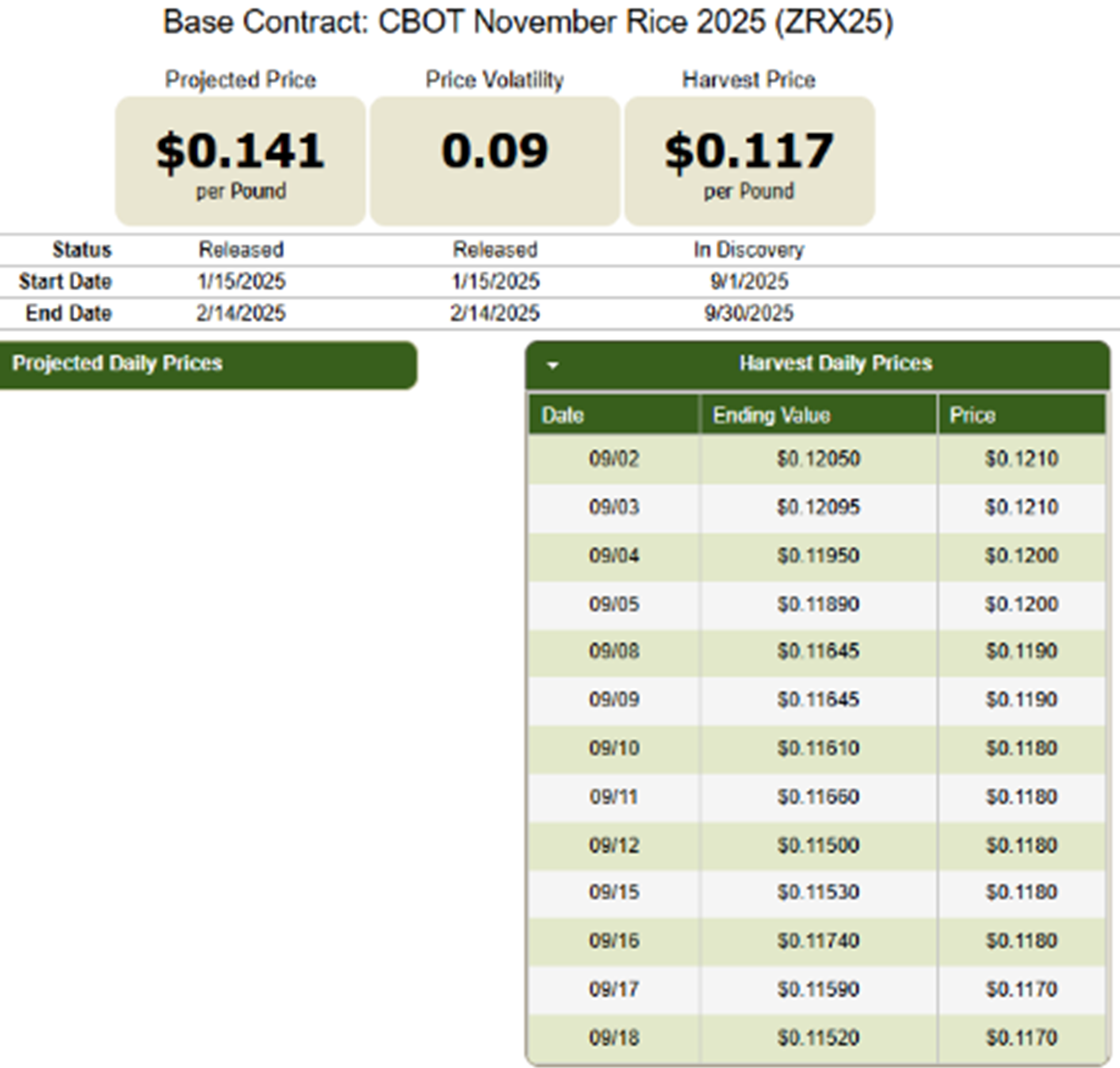Click the 09/08 date cell
This screenshot has height=1068, width=1120.
614,652
